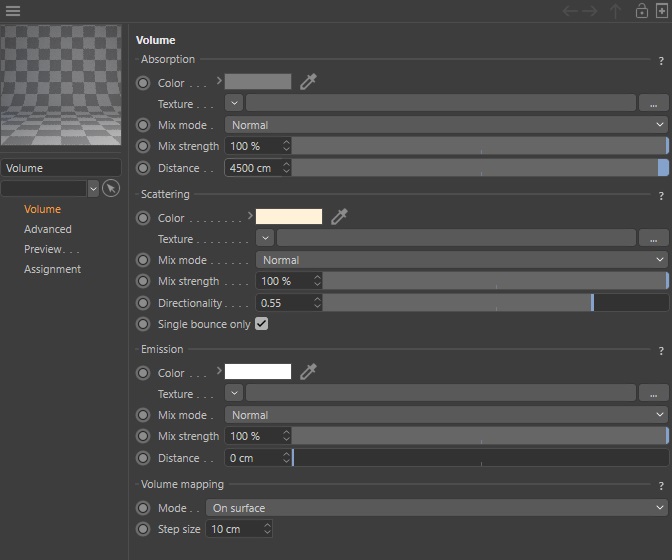Expand Emission Color chevron
Screen dimensions: 672x560
point(219,370)
